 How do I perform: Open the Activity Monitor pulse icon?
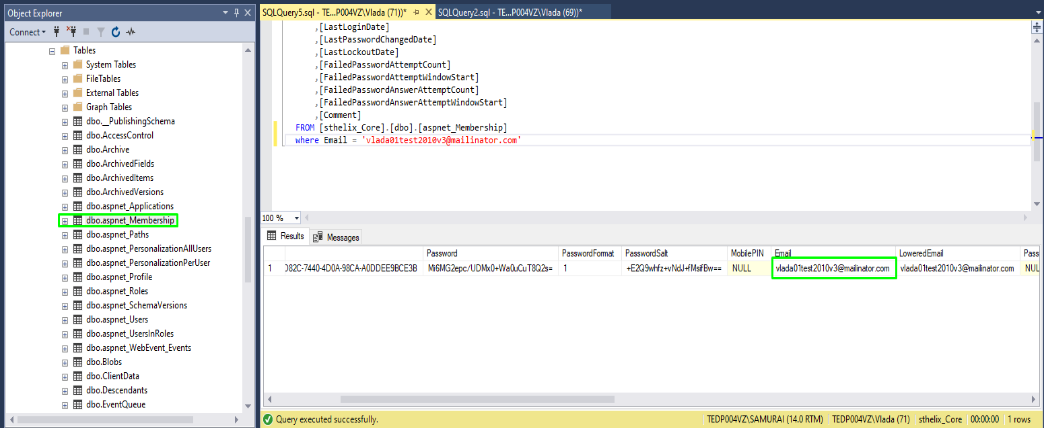click(x=131, y=31)
